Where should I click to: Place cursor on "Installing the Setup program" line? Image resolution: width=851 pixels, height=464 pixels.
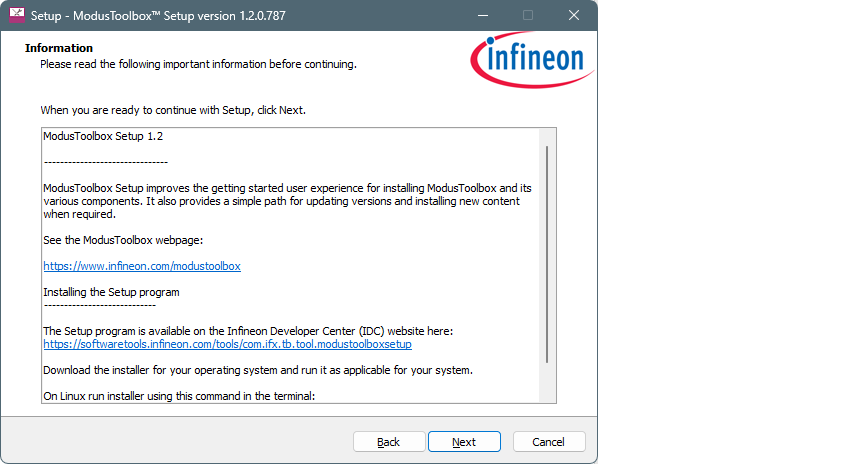coord(111,292)
